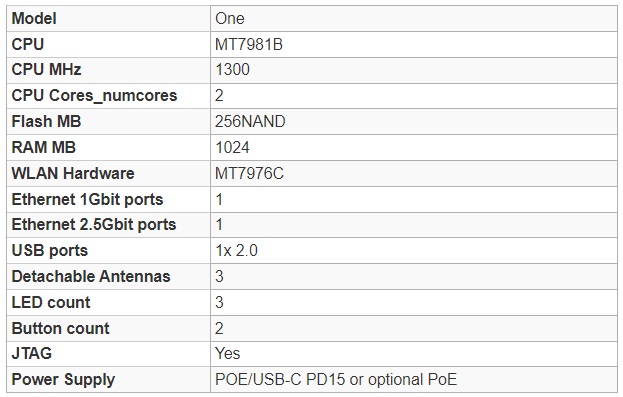
Task: Select the JTAG Yes value
Action: (x=228, y=353)
